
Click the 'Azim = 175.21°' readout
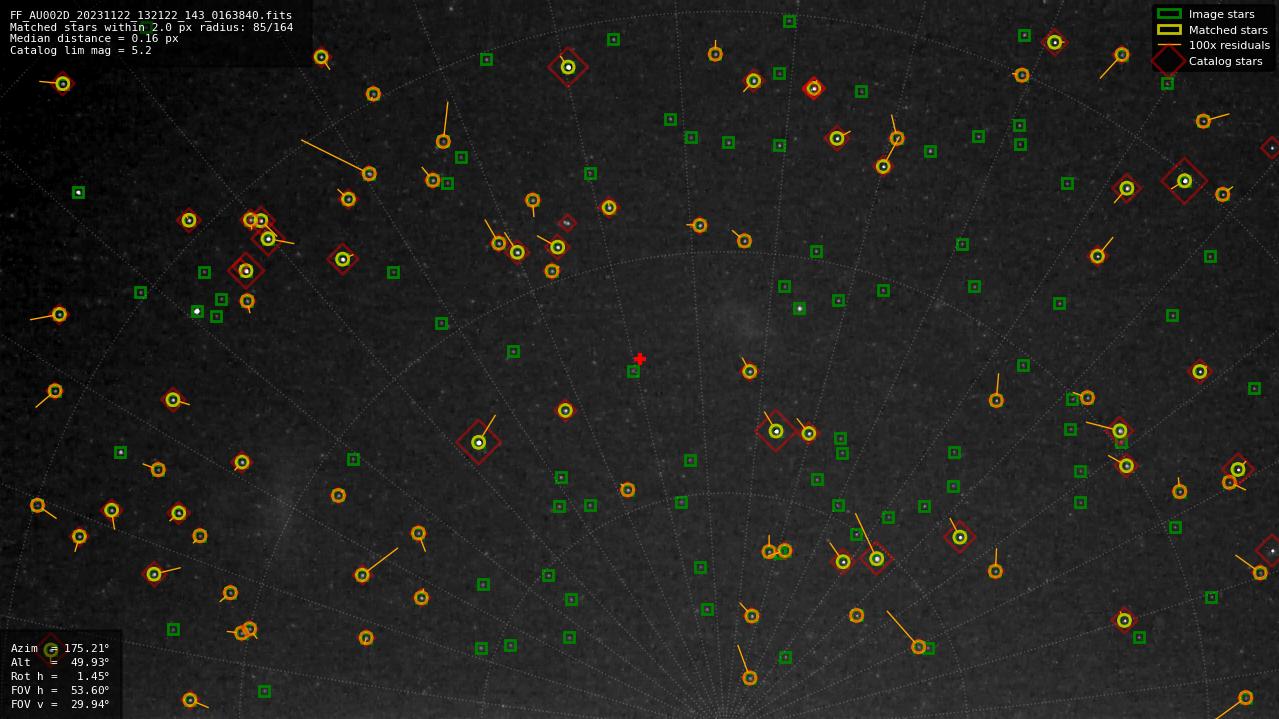point(60,648)
